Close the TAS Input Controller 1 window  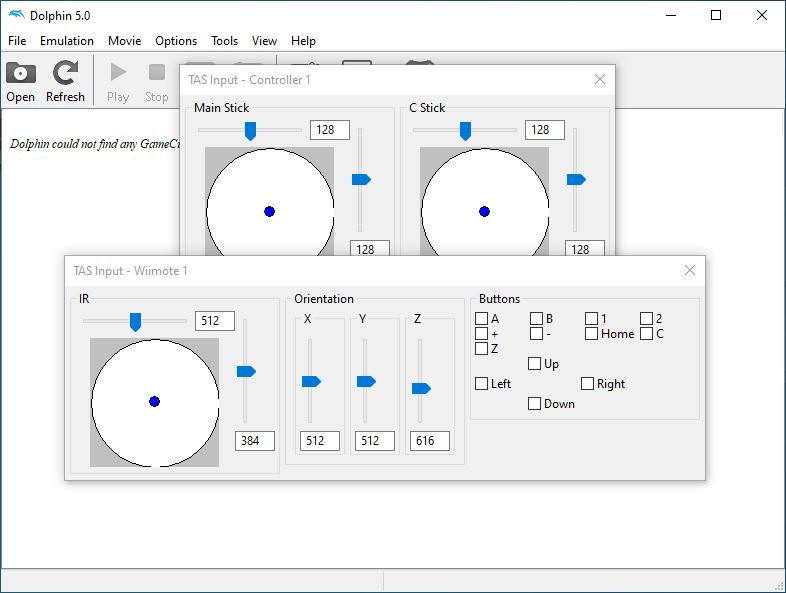pos(600,79)
